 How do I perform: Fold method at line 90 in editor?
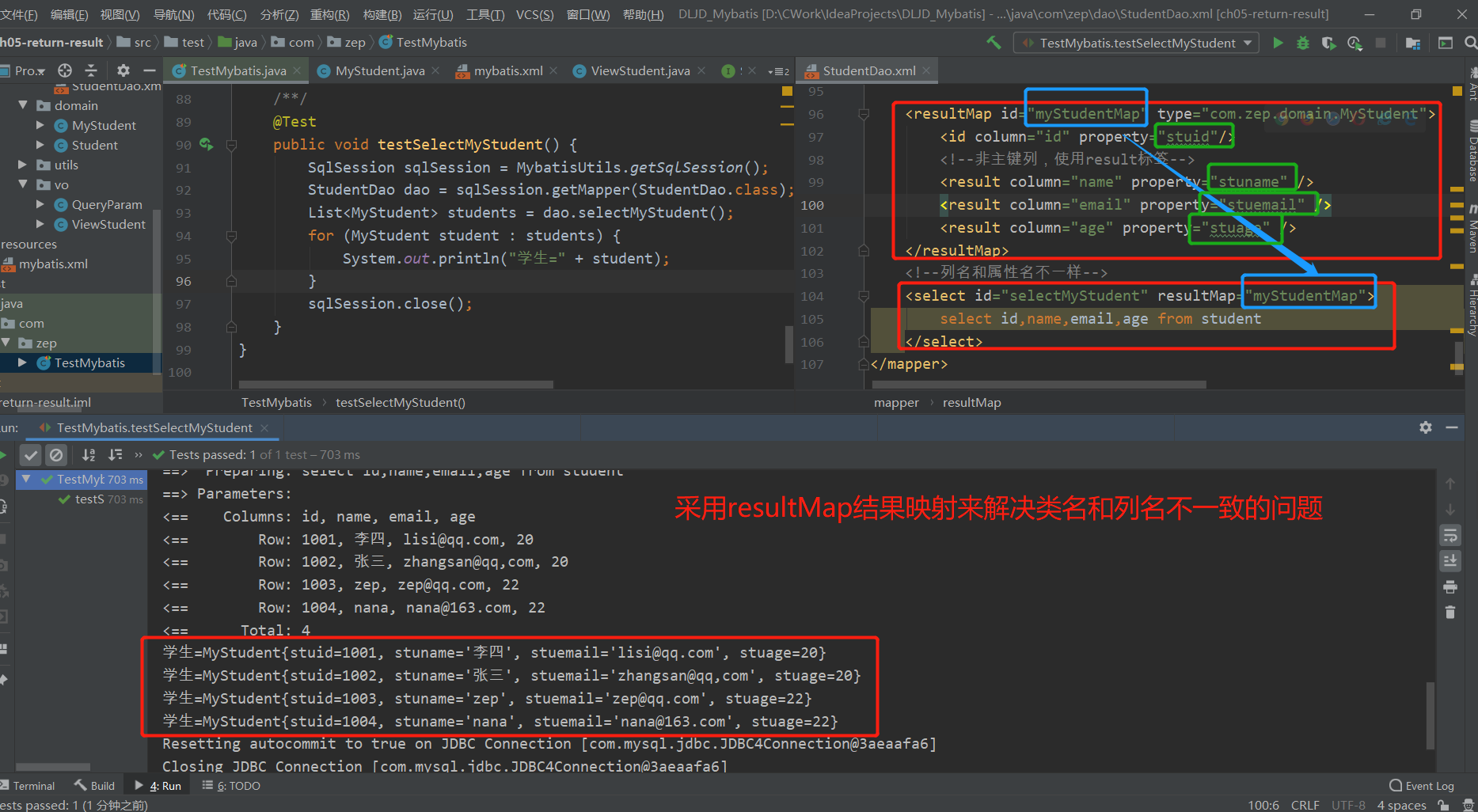(x=231, y=145)
